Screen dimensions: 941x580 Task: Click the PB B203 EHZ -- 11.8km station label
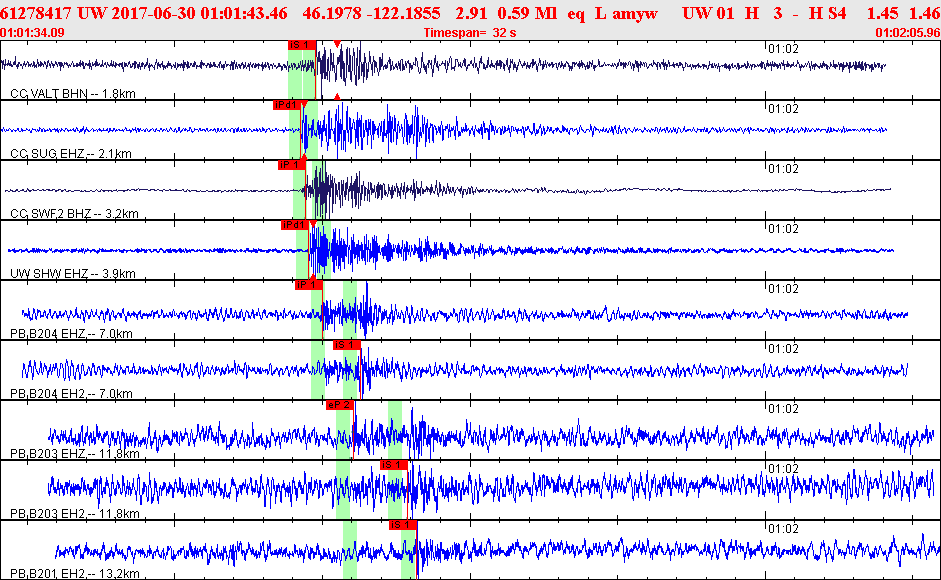pos(75,454)
